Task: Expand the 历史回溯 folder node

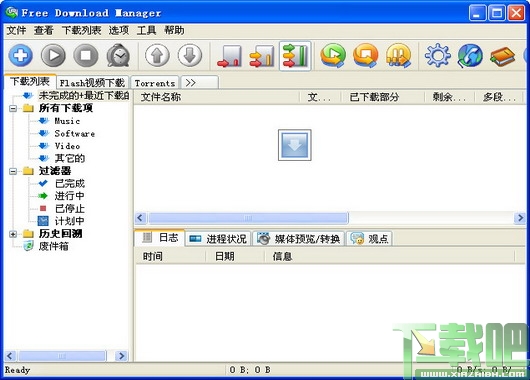Action: pyautogui.click(x=13, y=234)
